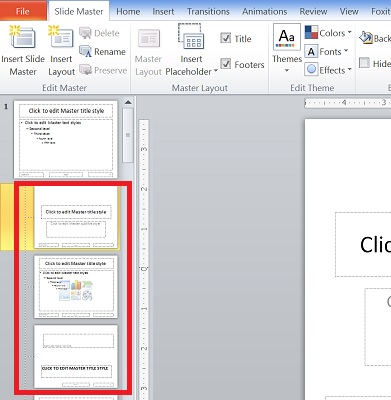The height and width of the screenshot is (400, 391).
Task: Click the Insert Slide Master icon
Action: [x=22, y=37]
